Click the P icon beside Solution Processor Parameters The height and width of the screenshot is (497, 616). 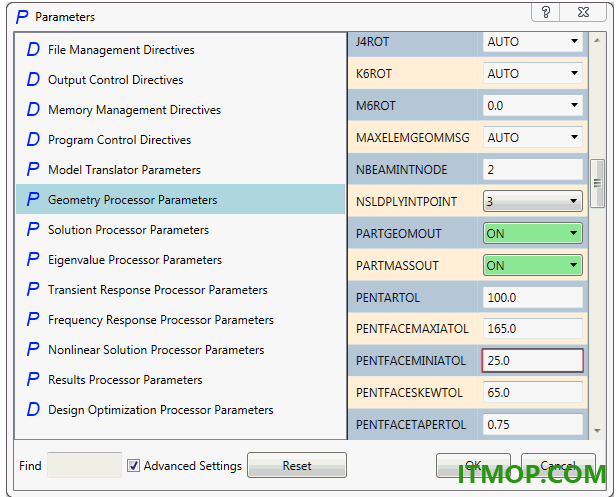point(33,229)
